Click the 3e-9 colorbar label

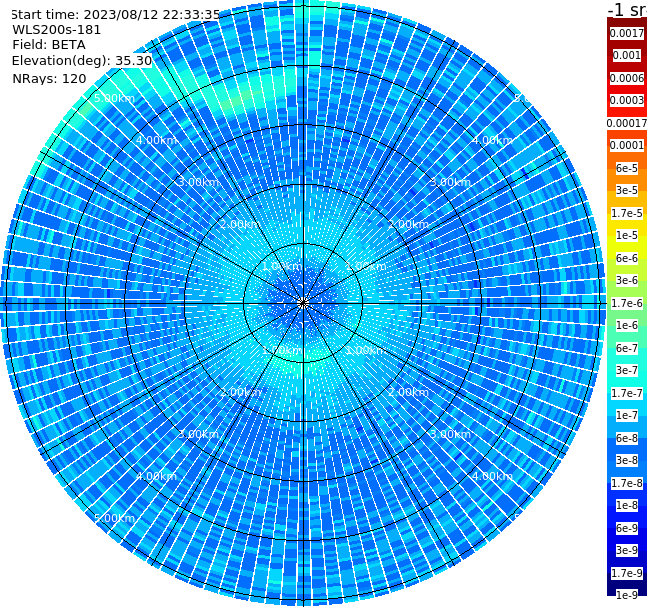(x=627, y=550)
